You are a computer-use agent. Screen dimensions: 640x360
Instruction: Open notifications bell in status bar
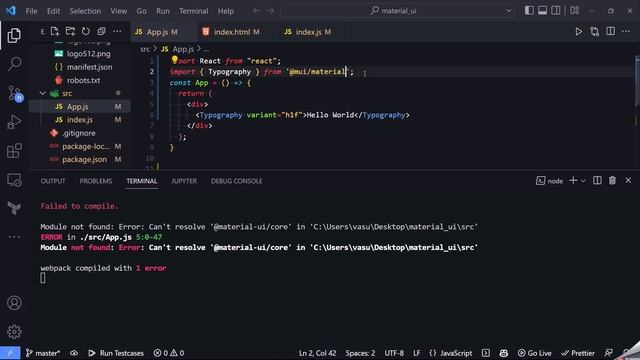click(x=626, y=353)
